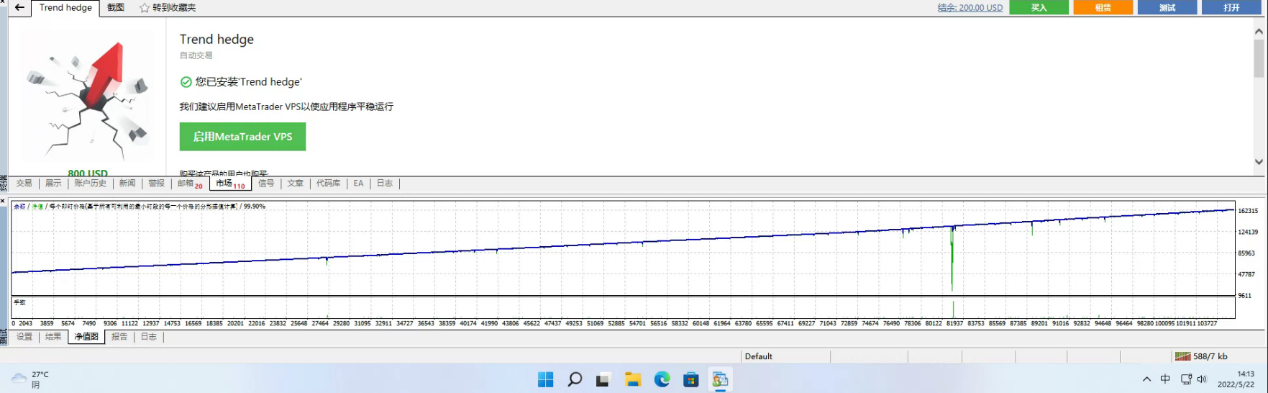Image resolution: width=1268 pixels, height=393 pixels.
Task: Switch to the 文章 articles tab
Action: (x=295, y=183)
